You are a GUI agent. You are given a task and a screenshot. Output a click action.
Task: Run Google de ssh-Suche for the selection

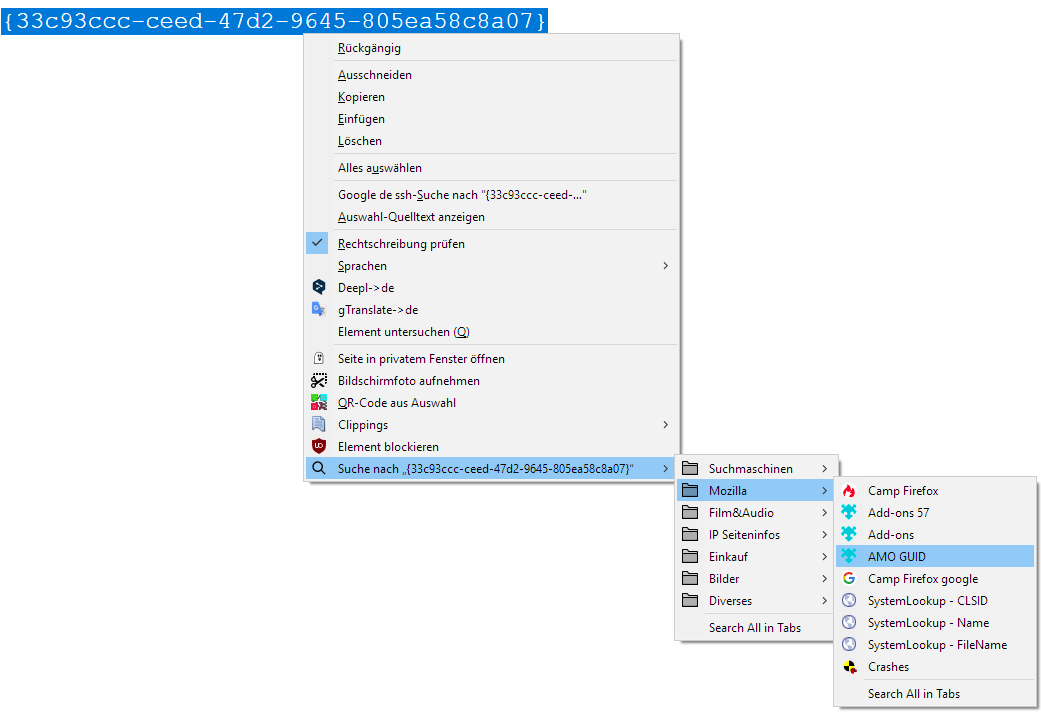tap(492, 195)
